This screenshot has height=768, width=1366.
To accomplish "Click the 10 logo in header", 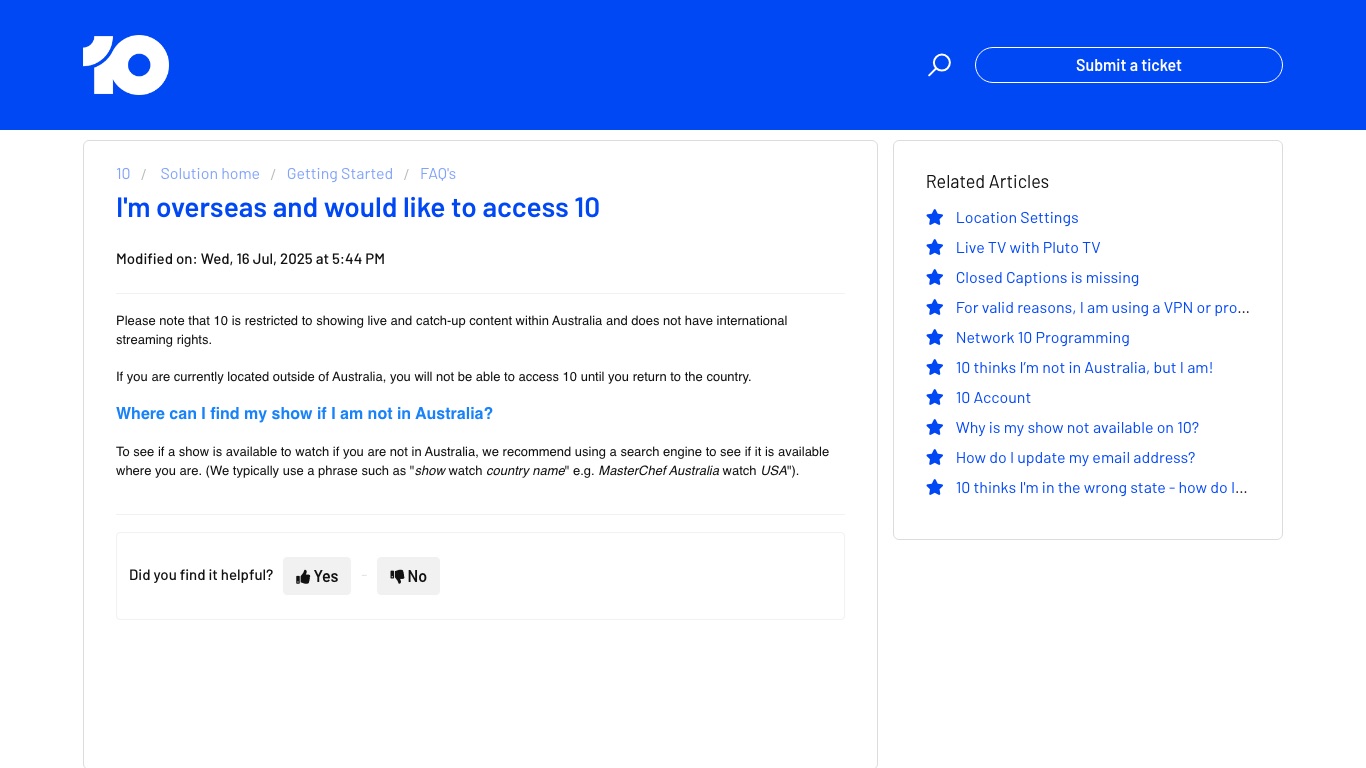I will tap(126, 65).
